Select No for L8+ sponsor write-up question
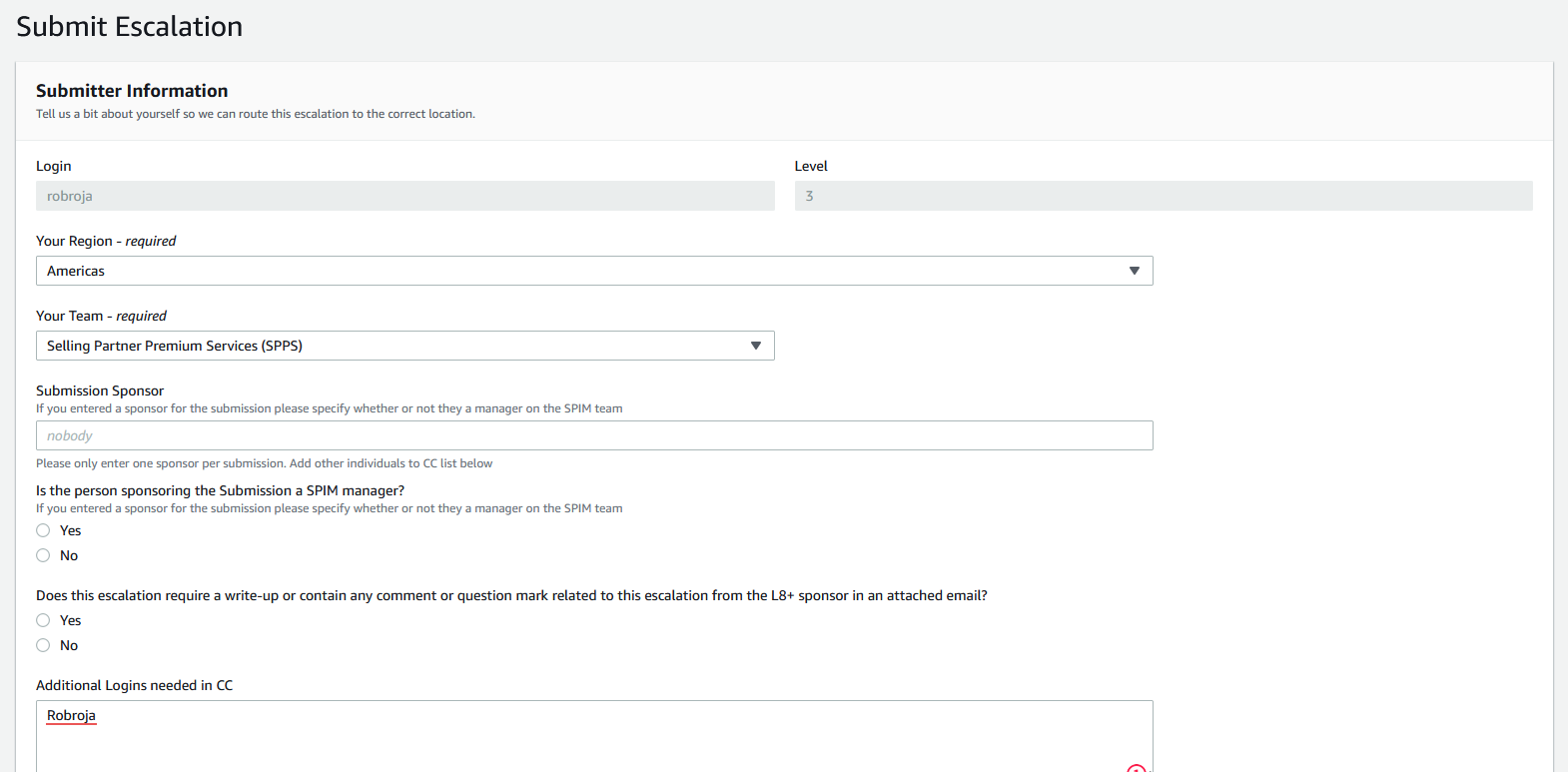Viewport: 1568px width, 772px height. (43, 645)
